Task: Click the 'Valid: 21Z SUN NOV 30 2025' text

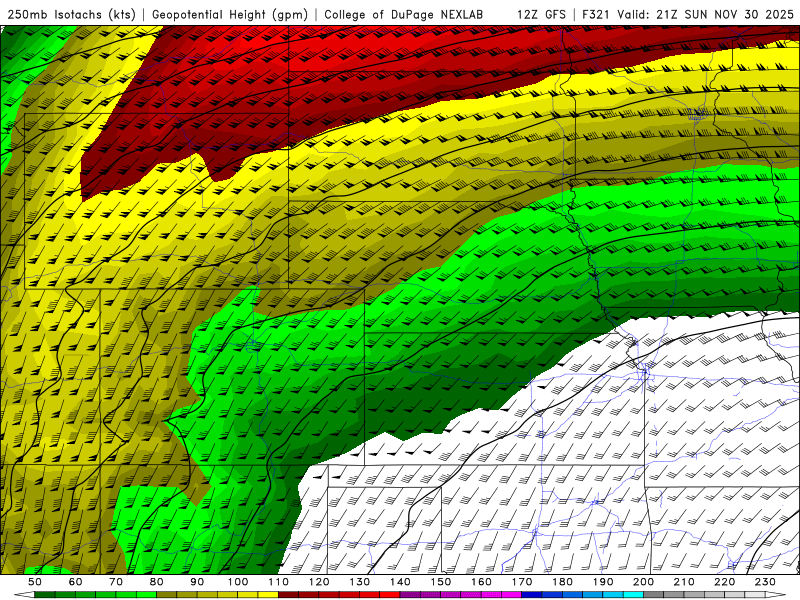Action: point(705,15)
